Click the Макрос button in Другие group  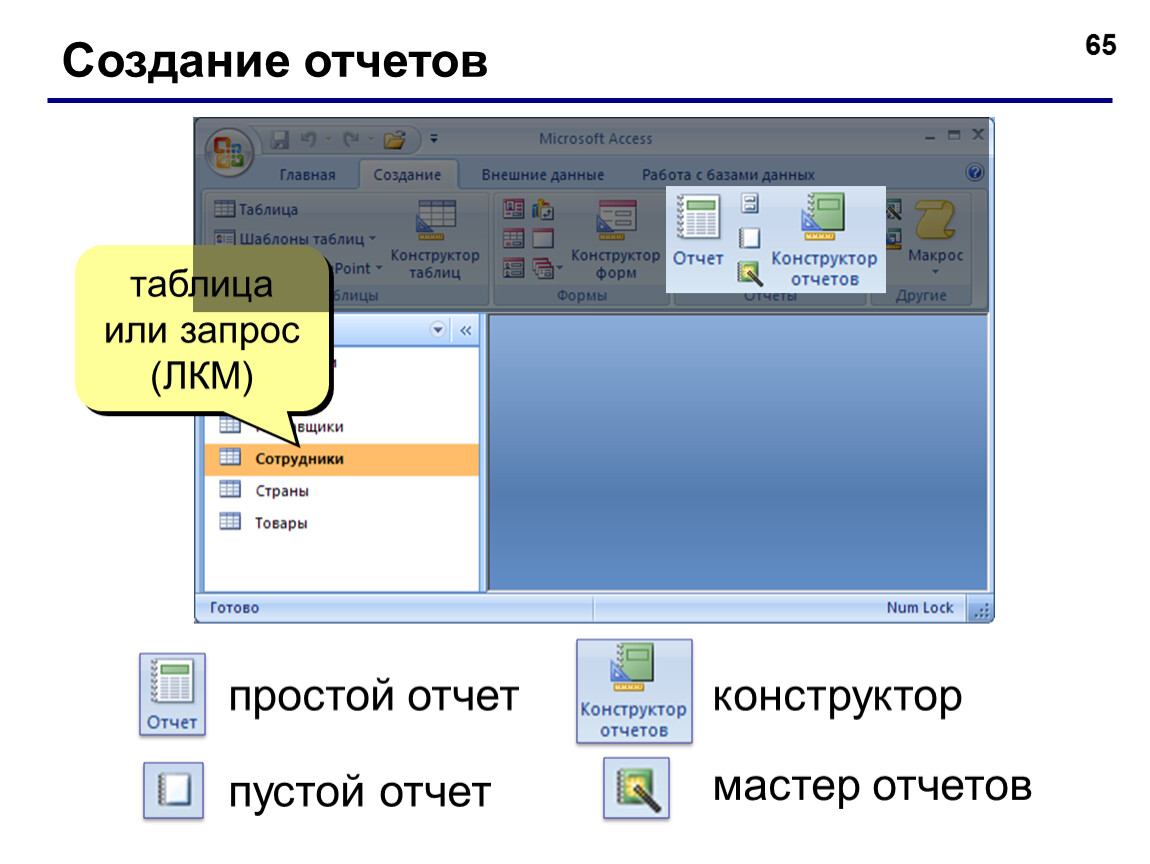pyautogui.click(x=935, y=230)
